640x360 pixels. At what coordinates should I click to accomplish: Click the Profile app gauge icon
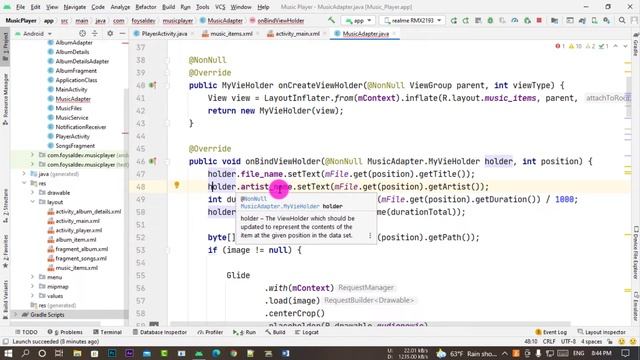pyautogui.click(x=515, y=20)
